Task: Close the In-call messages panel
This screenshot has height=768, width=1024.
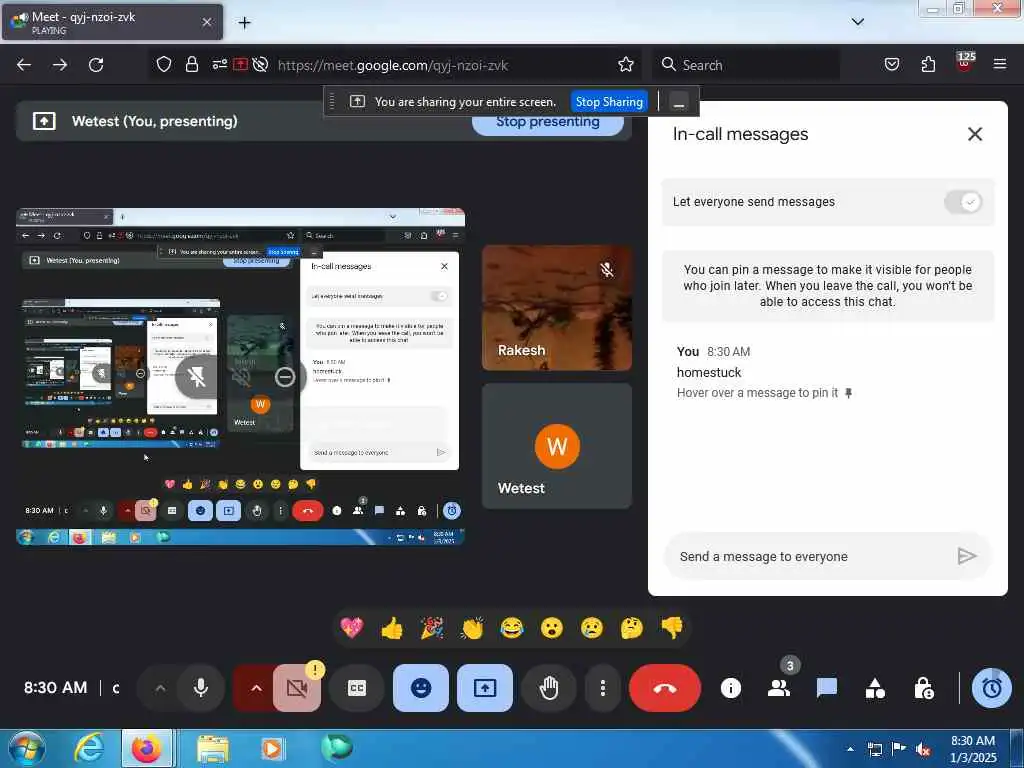Action: point(974,134)
